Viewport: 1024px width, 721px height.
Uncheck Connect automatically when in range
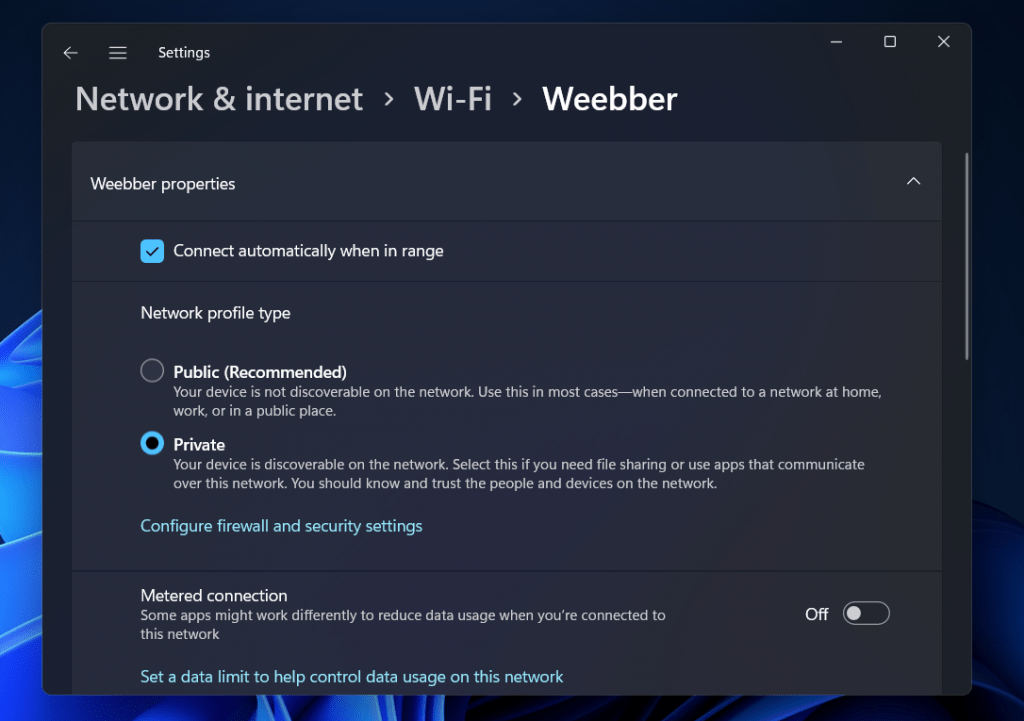tap(152, 251)
